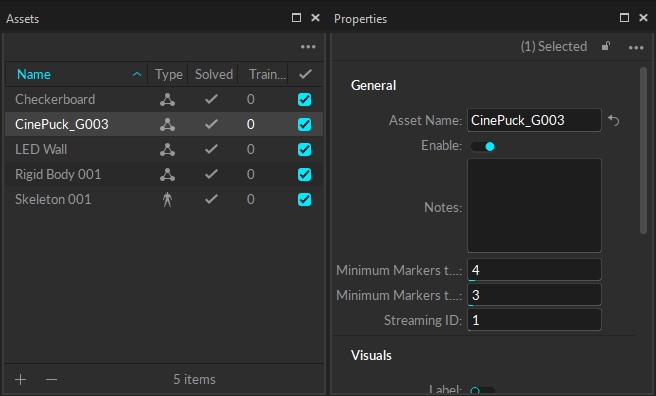Open the Assets pane options menu (three dots)
The height and width of the screenshot is (396, 656).
[308, 47]
